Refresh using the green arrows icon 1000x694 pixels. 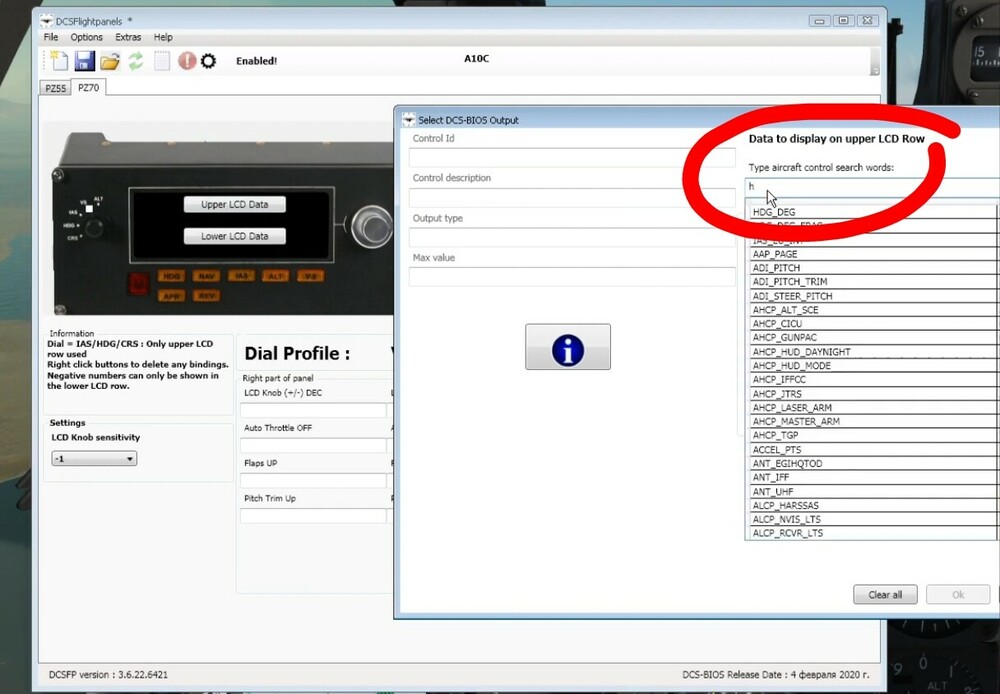[135, 61]
